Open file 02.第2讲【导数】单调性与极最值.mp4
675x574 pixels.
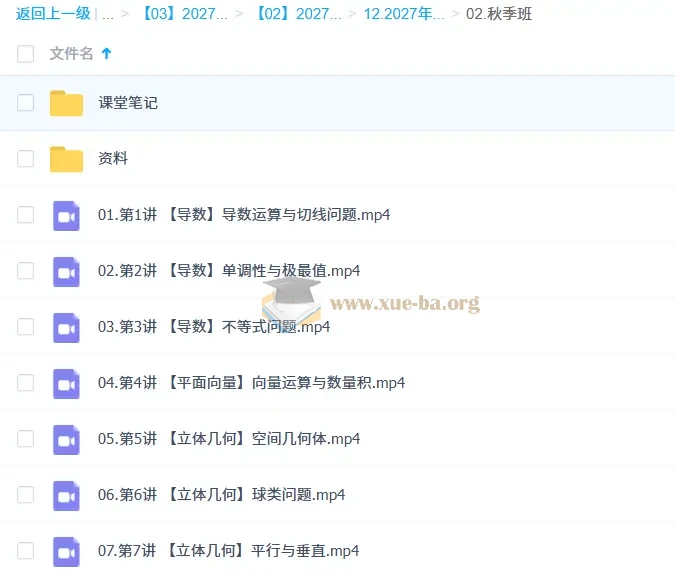(229, 271)
